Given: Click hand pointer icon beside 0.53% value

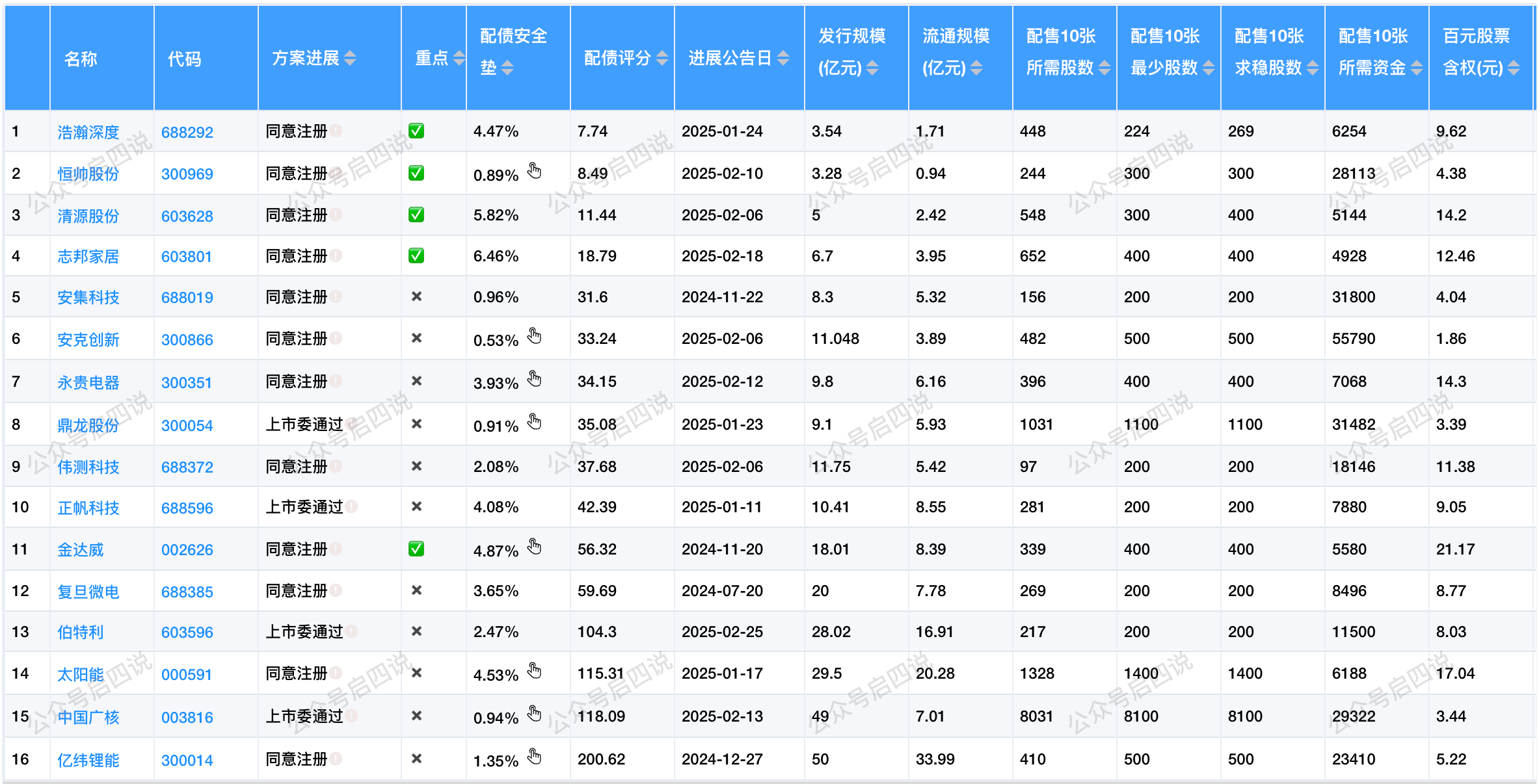Looking at the screenshot, I should (534, 336).
